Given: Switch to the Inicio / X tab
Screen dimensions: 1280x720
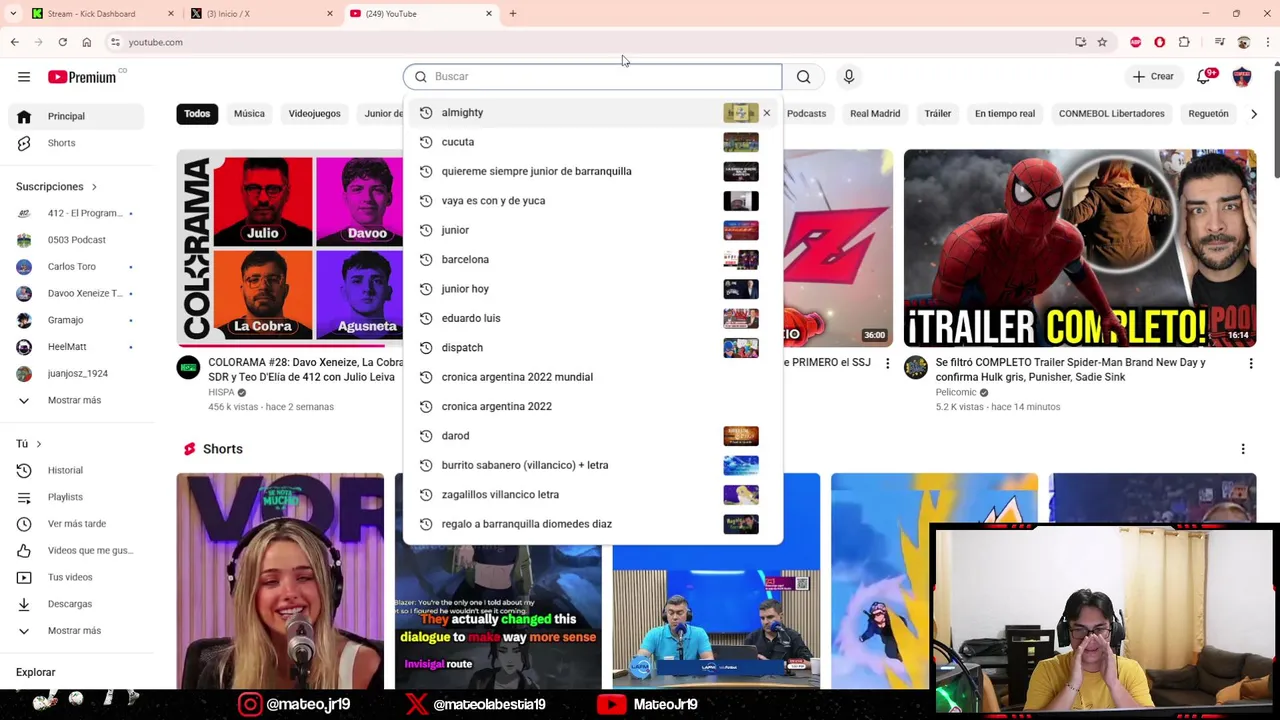Looking at the screenshot, I should point(261,13).
